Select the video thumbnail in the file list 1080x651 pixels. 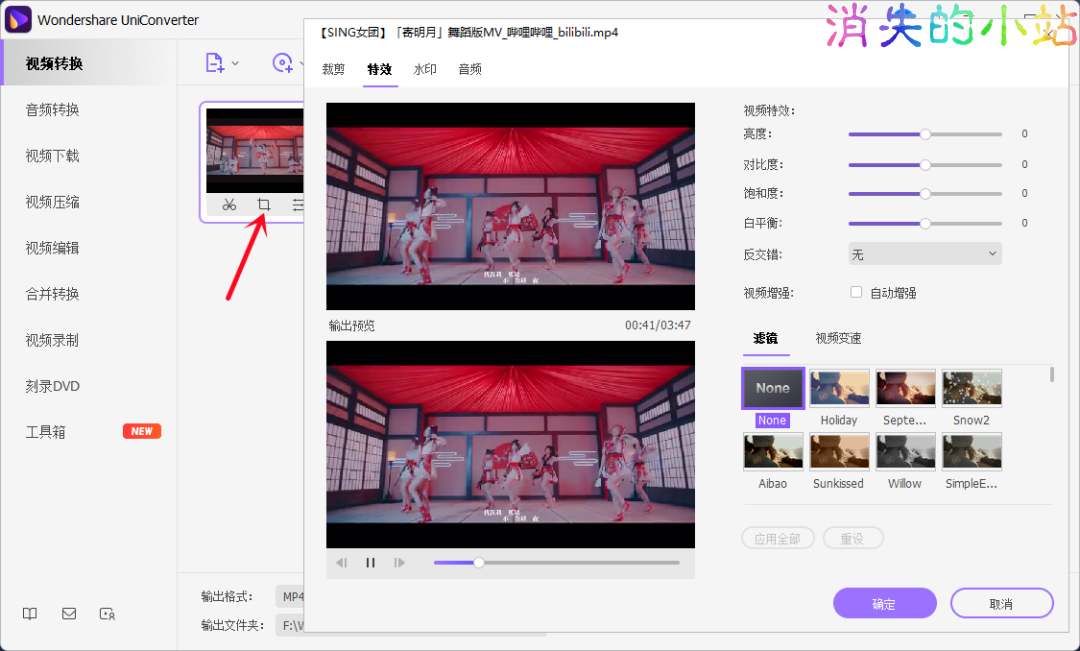255,150
